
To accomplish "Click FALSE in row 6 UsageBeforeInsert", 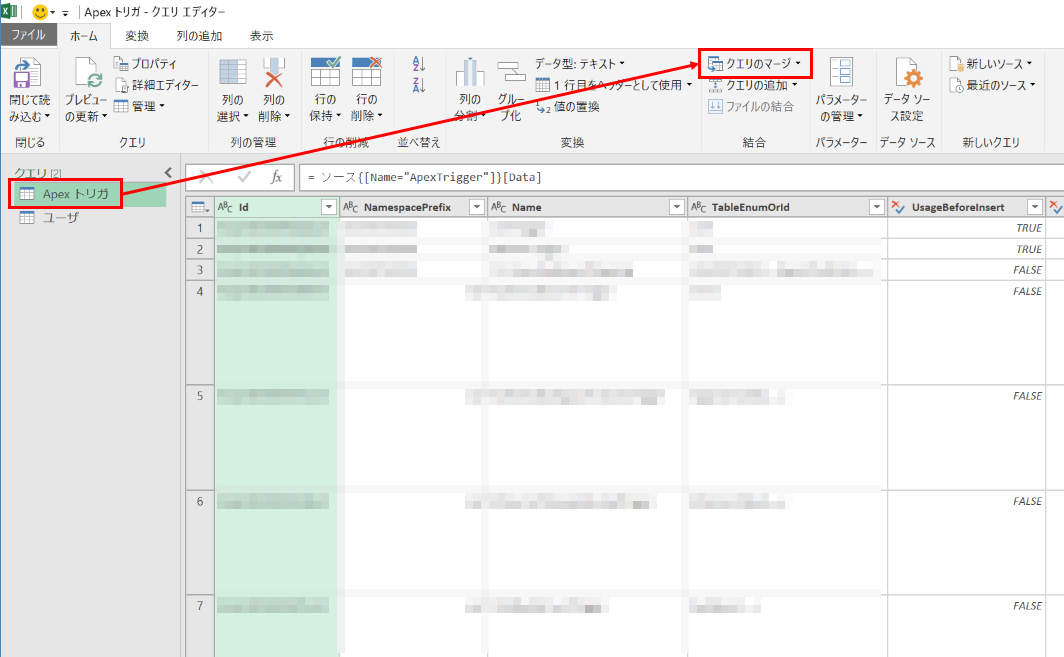I will [1027, 502].
